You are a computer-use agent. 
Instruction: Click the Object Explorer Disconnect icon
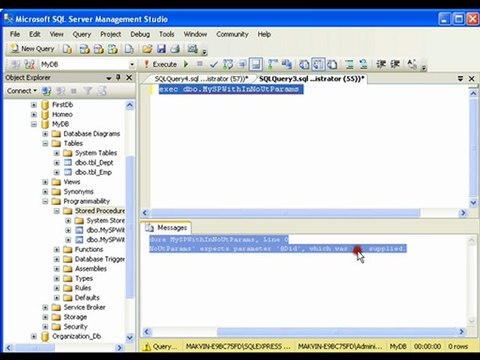[61, 91]
